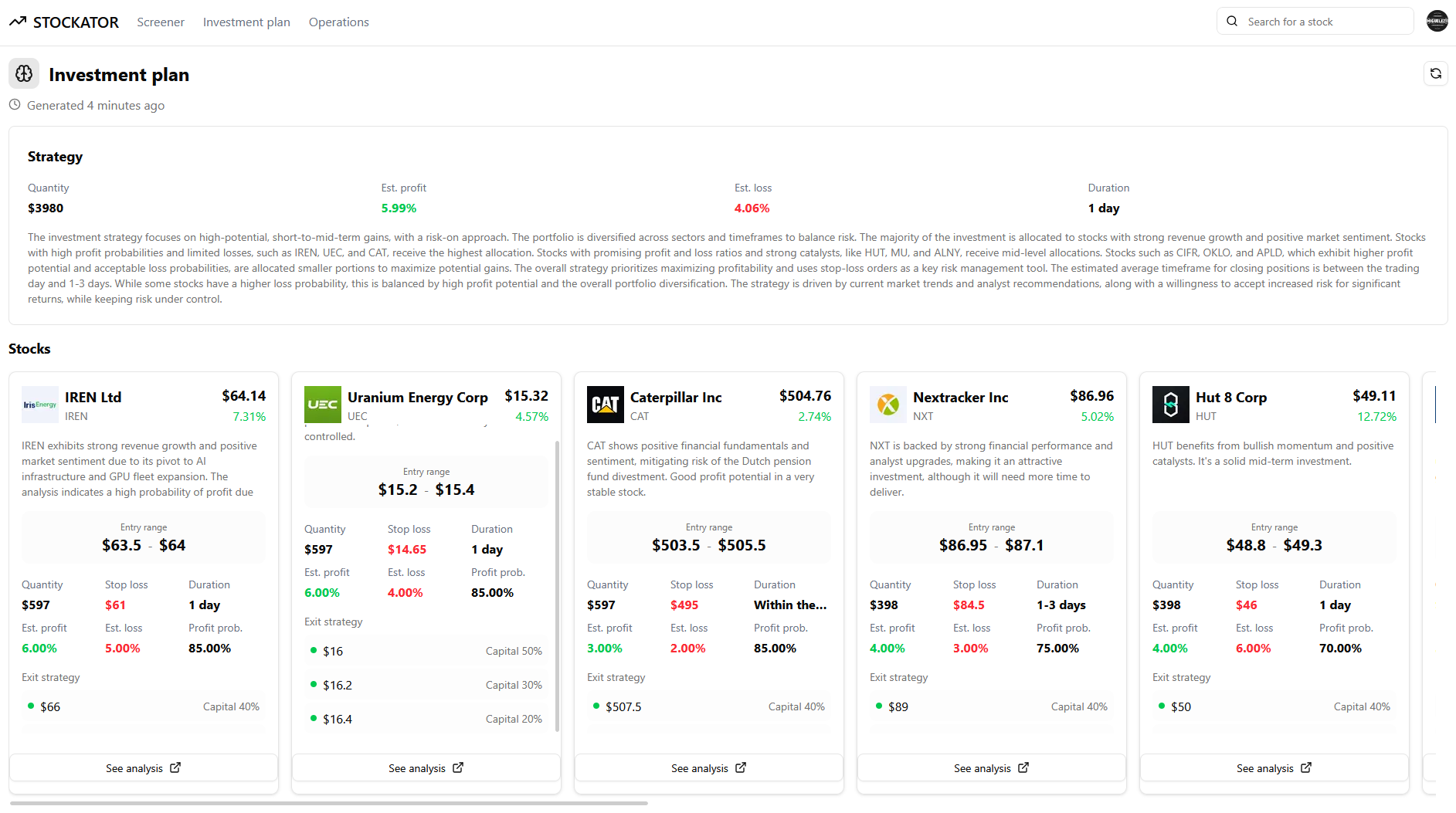This screenshot has width=1456, height=813.
Task: Open the Screener menu item
Action: pyautogui.click(x=160, y=22)
